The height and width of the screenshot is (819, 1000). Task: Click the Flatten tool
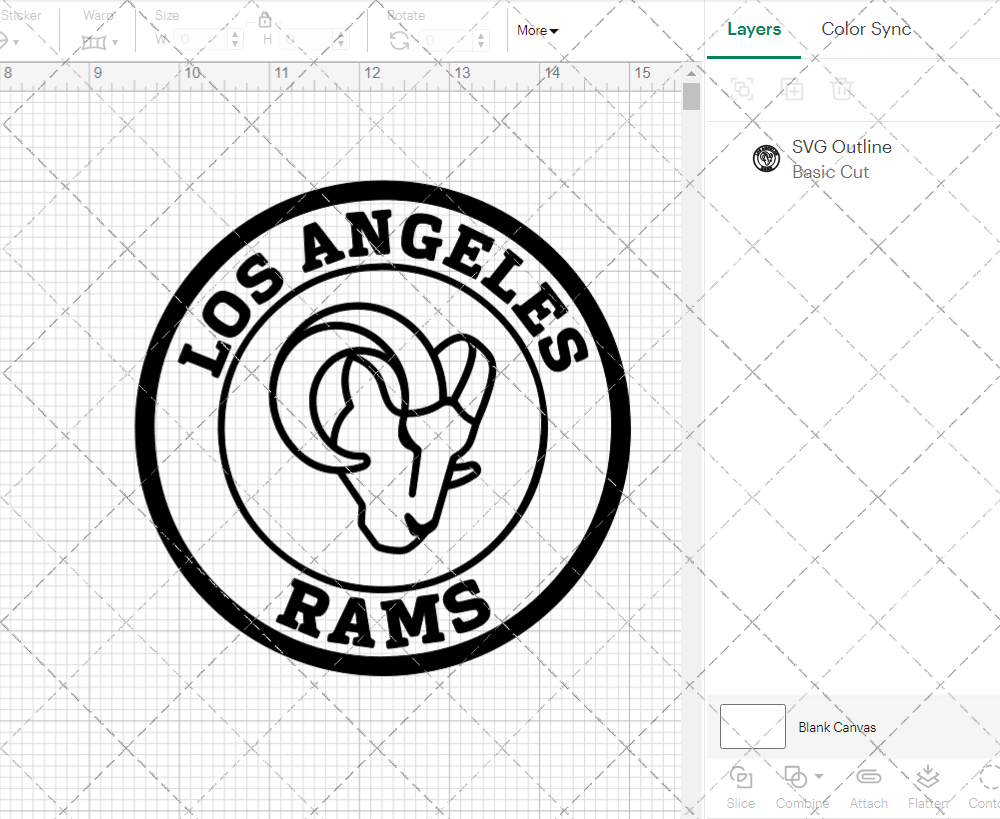pos(927,787)
